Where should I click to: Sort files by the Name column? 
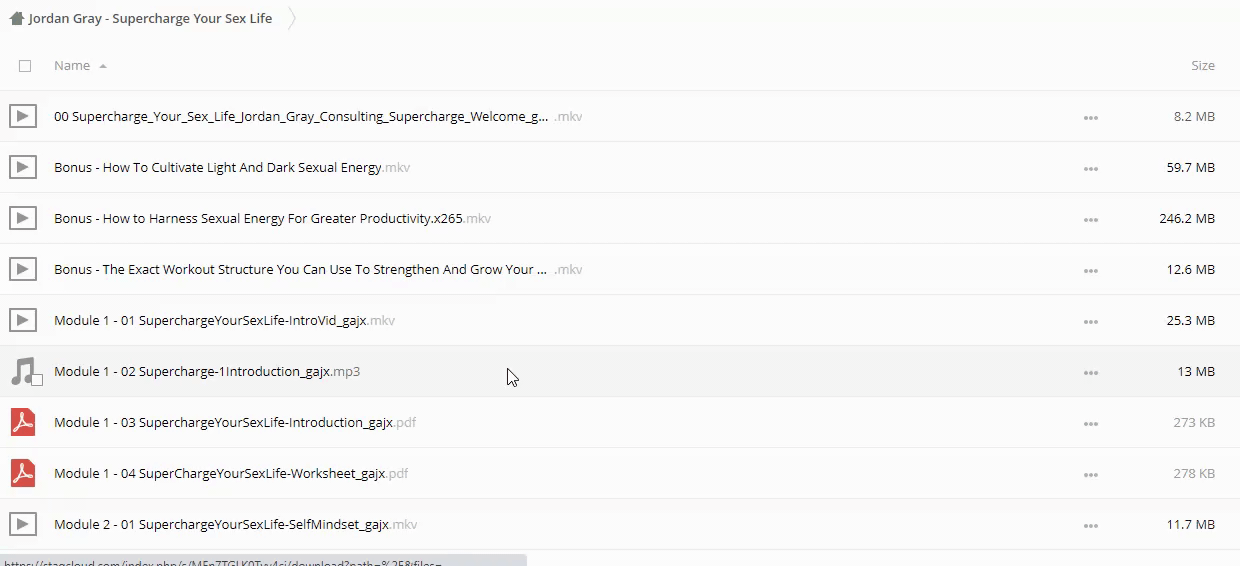click(x=72, y=66)
